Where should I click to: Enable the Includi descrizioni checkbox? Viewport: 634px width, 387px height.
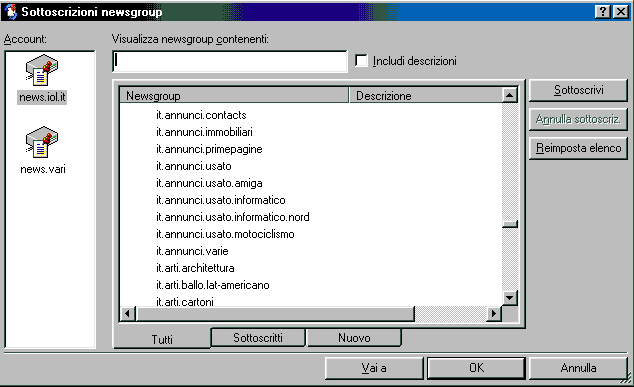pyautogui.click(x=361, y=61)
